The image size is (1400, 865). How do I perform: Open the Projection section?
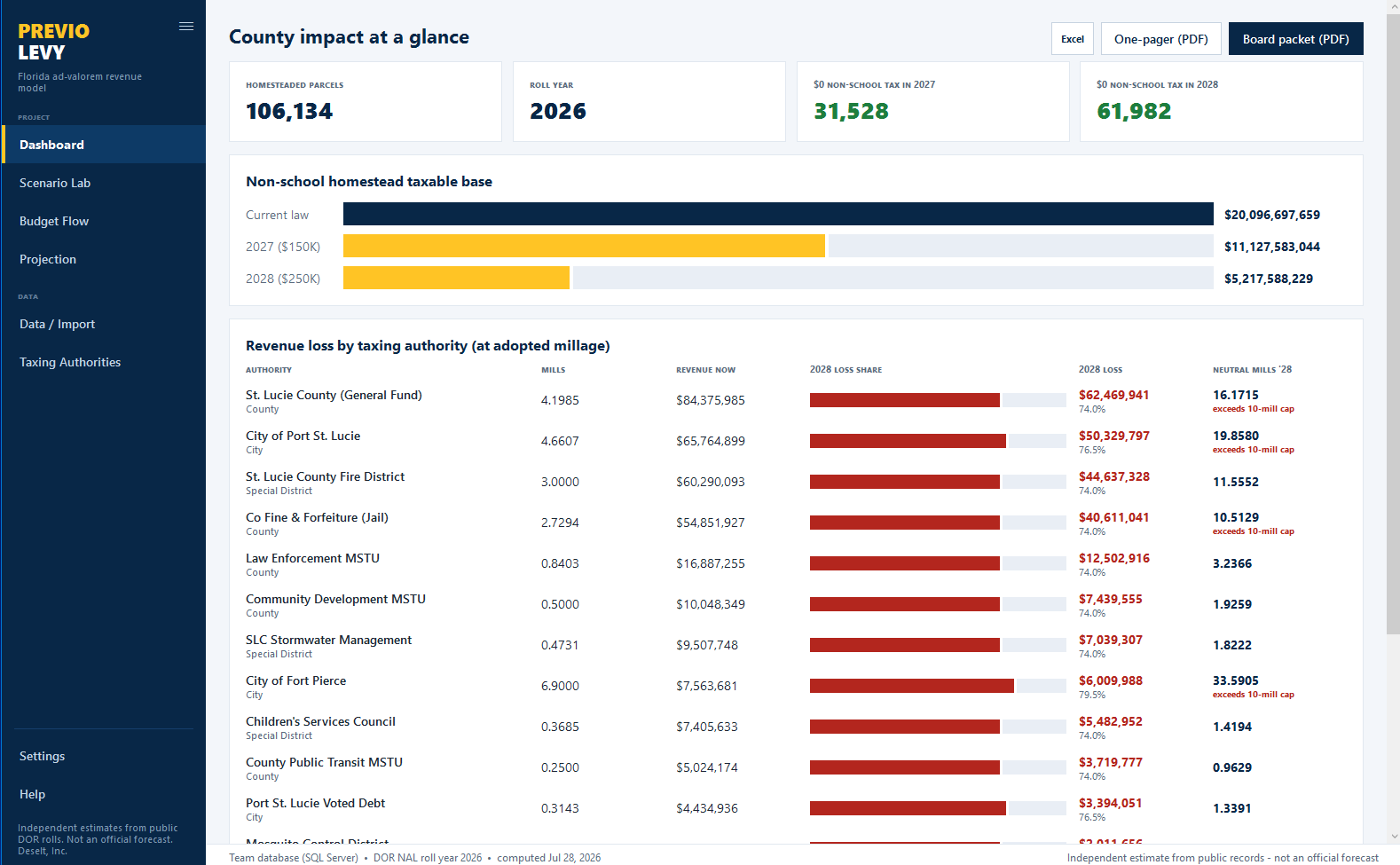pos(104,259)
